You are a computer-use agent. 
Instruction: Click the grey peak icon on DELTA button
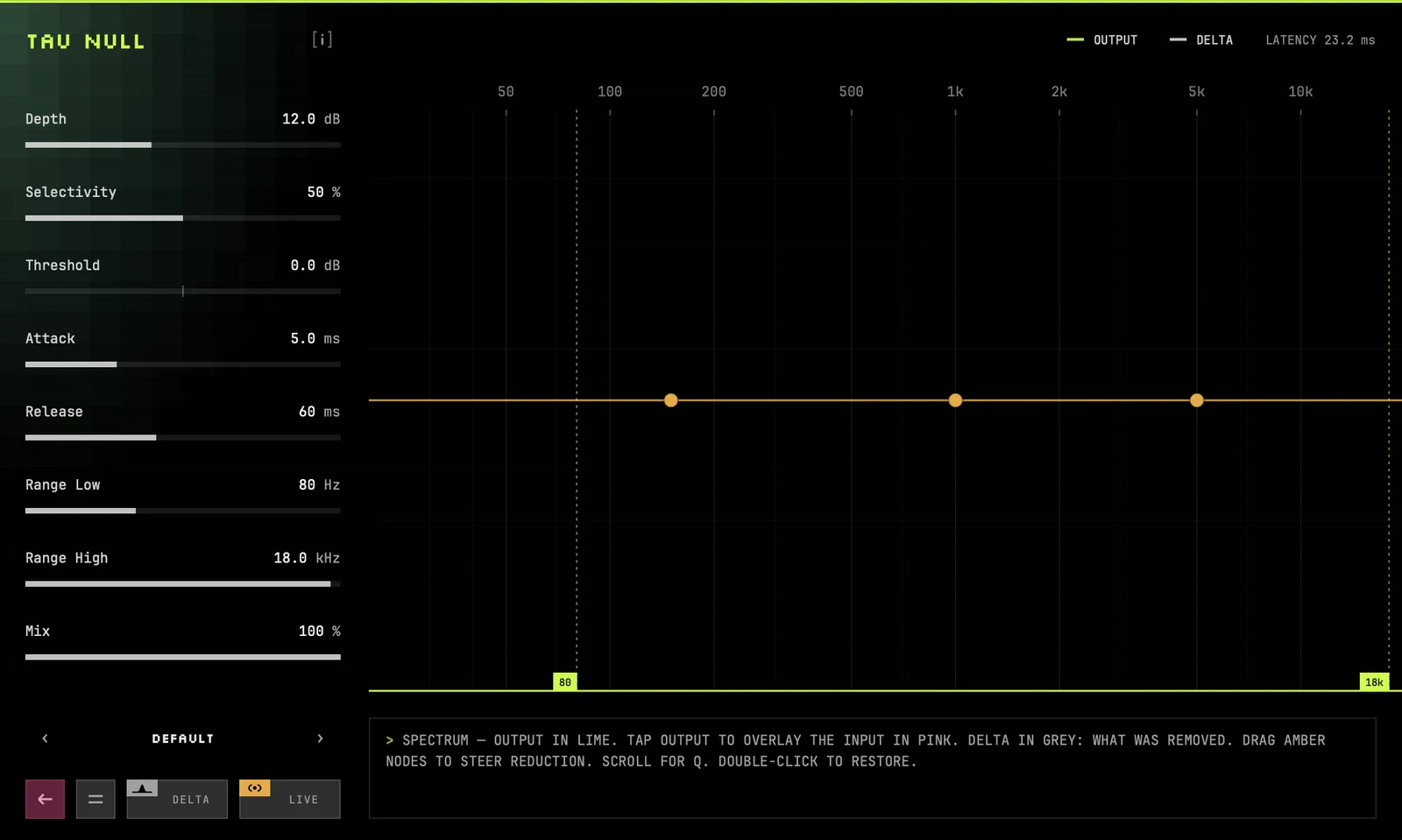coord(142,788)
